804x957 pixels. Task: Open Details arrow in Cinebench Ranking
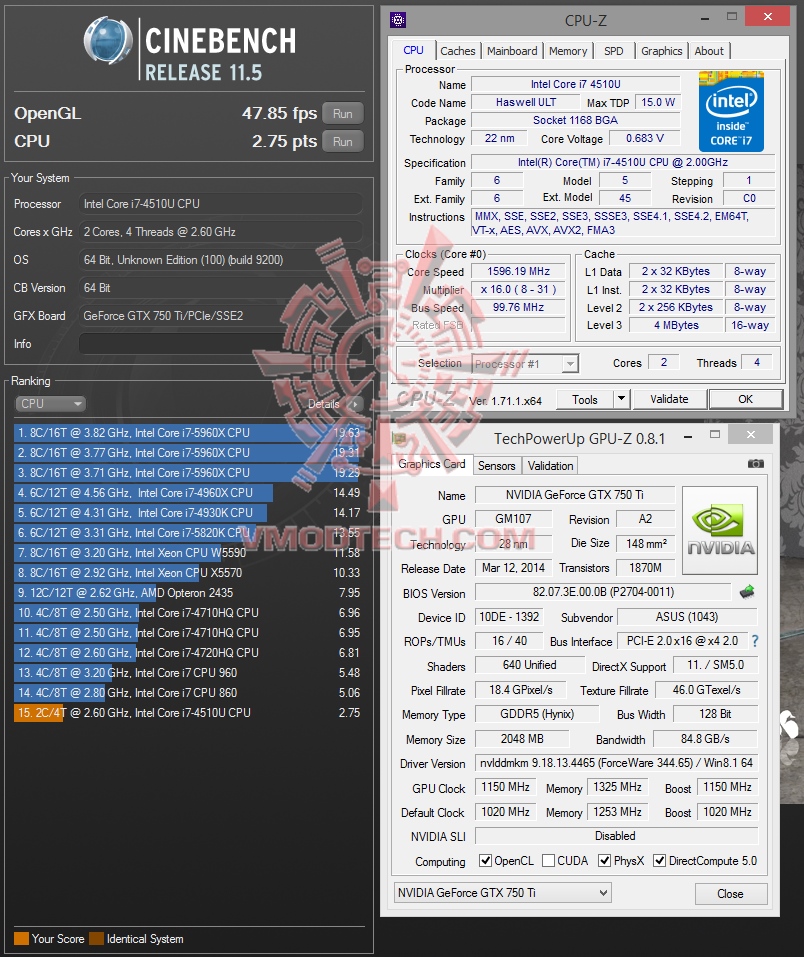click(x=355, y=403)
